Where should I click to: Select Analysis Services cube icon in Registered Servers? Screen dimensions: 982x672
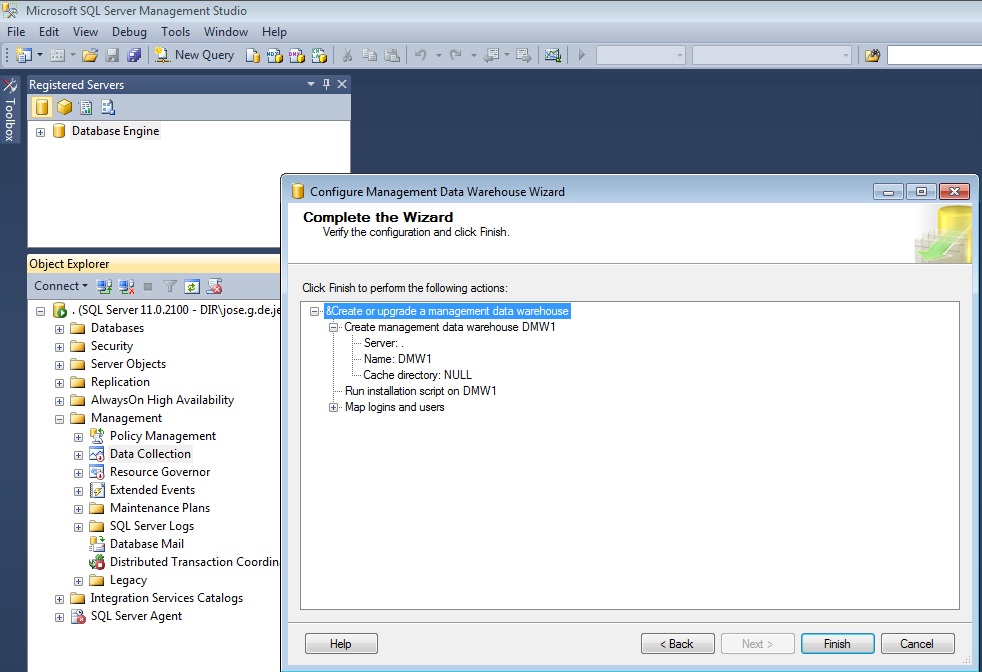click(x=65, y=107)
